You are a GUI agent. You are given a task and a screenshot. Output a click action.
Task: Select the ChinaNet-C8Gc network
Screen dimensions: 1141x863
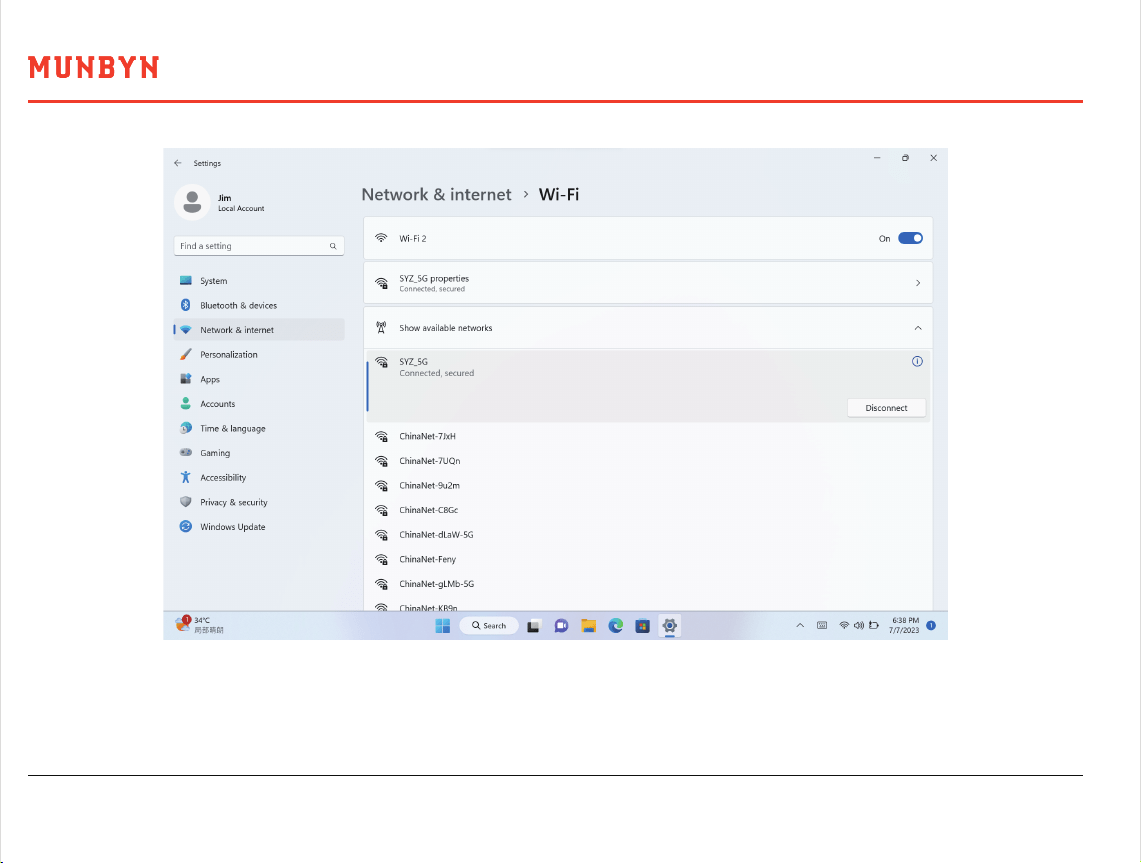point(648,510)
